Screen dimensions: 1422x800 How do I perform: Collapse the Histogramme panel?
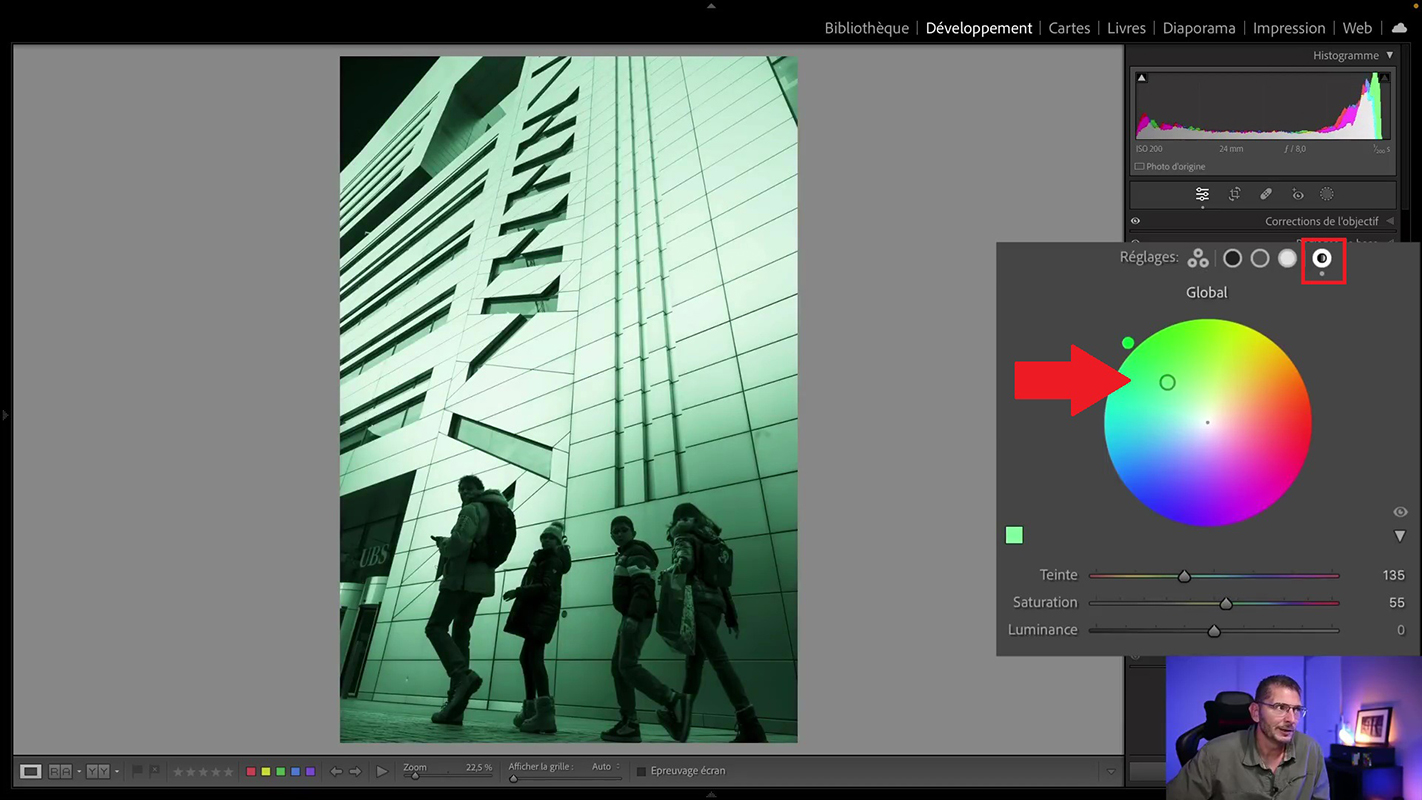coord(1389,56)
